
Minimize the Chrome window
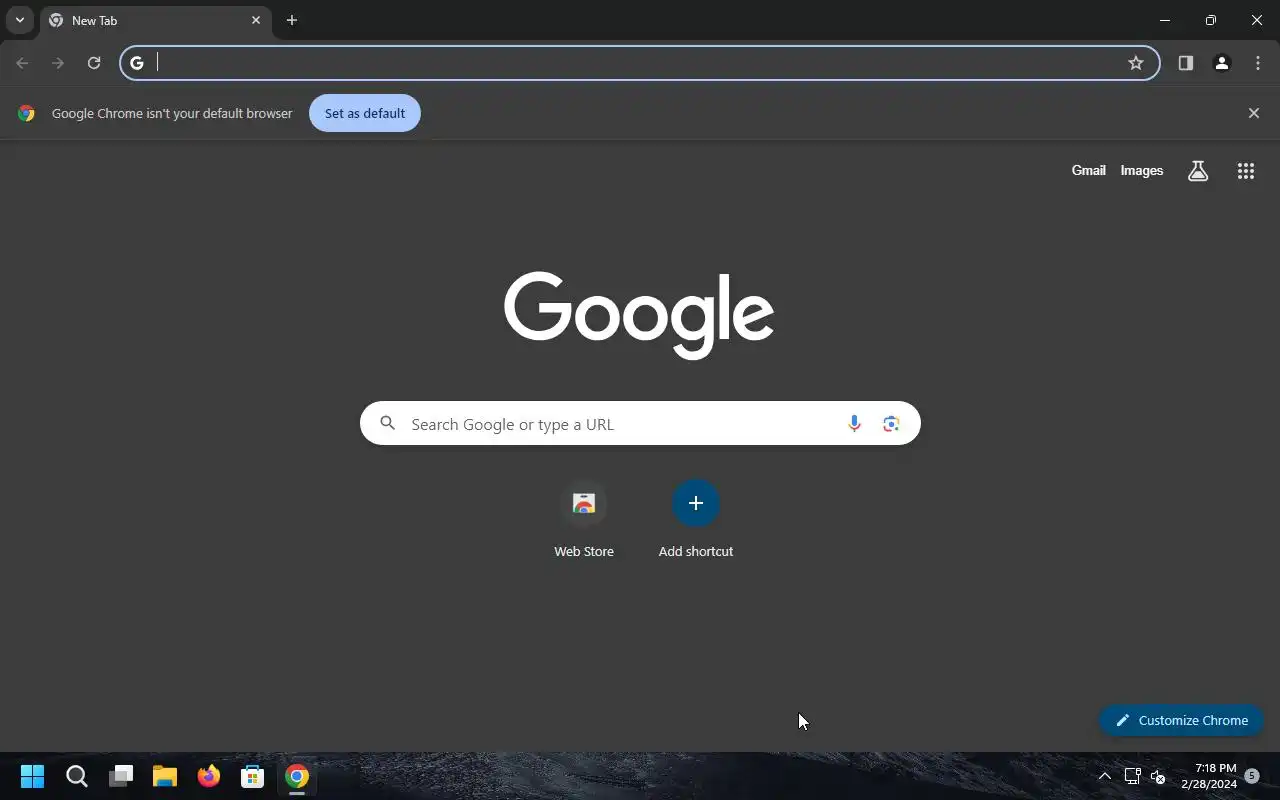pos(1165,20)
